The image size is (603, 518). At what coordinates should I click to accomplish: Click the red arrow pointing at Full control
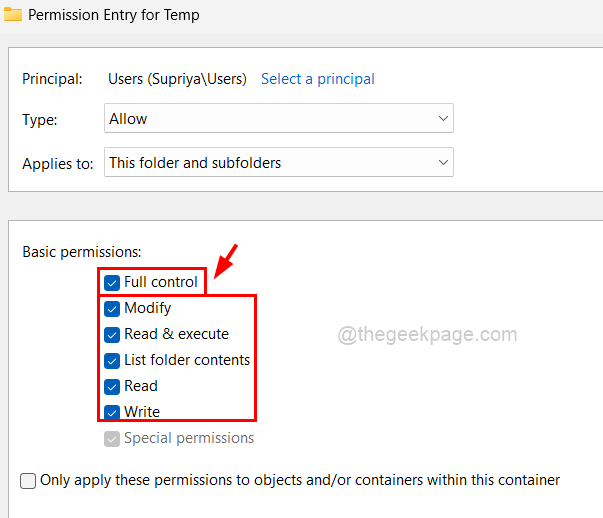coord(226,258)
